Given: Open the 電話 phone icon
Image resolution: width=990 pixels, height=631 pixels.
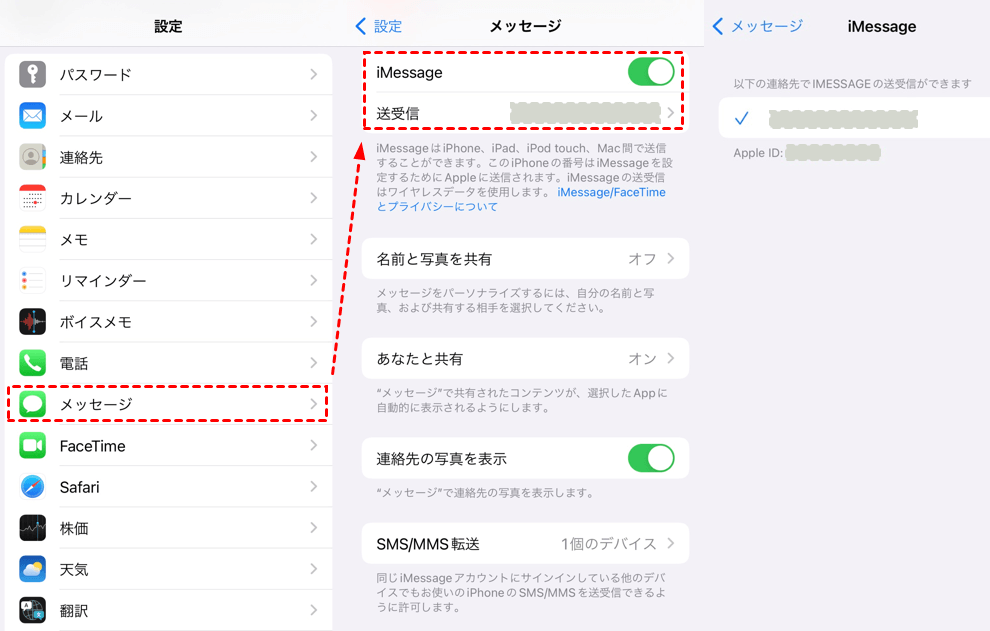Looking at the screenshot, I should click(33, 363).
